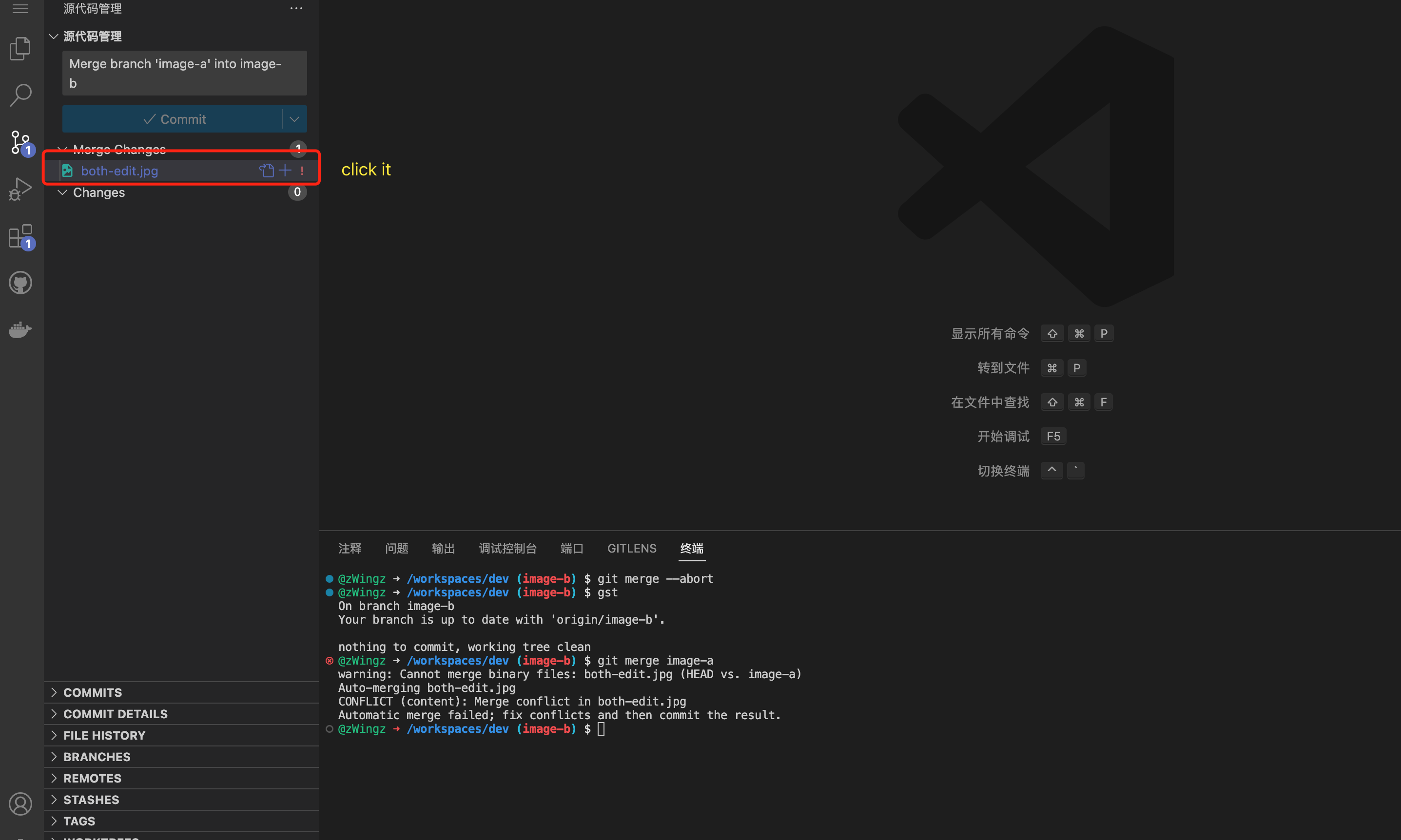Open the hamburger menu icon
1401x840 pixels.
coord(20,8)
